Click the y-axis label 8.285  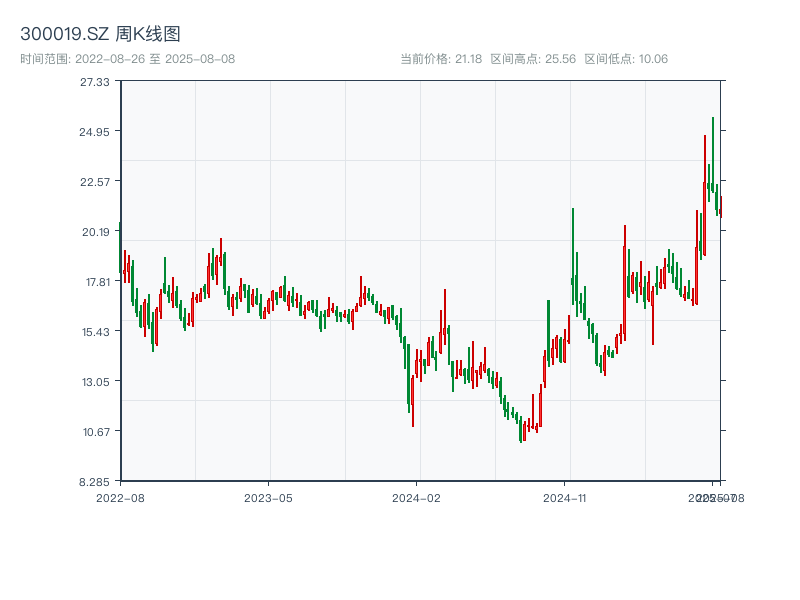pos(94,482)
